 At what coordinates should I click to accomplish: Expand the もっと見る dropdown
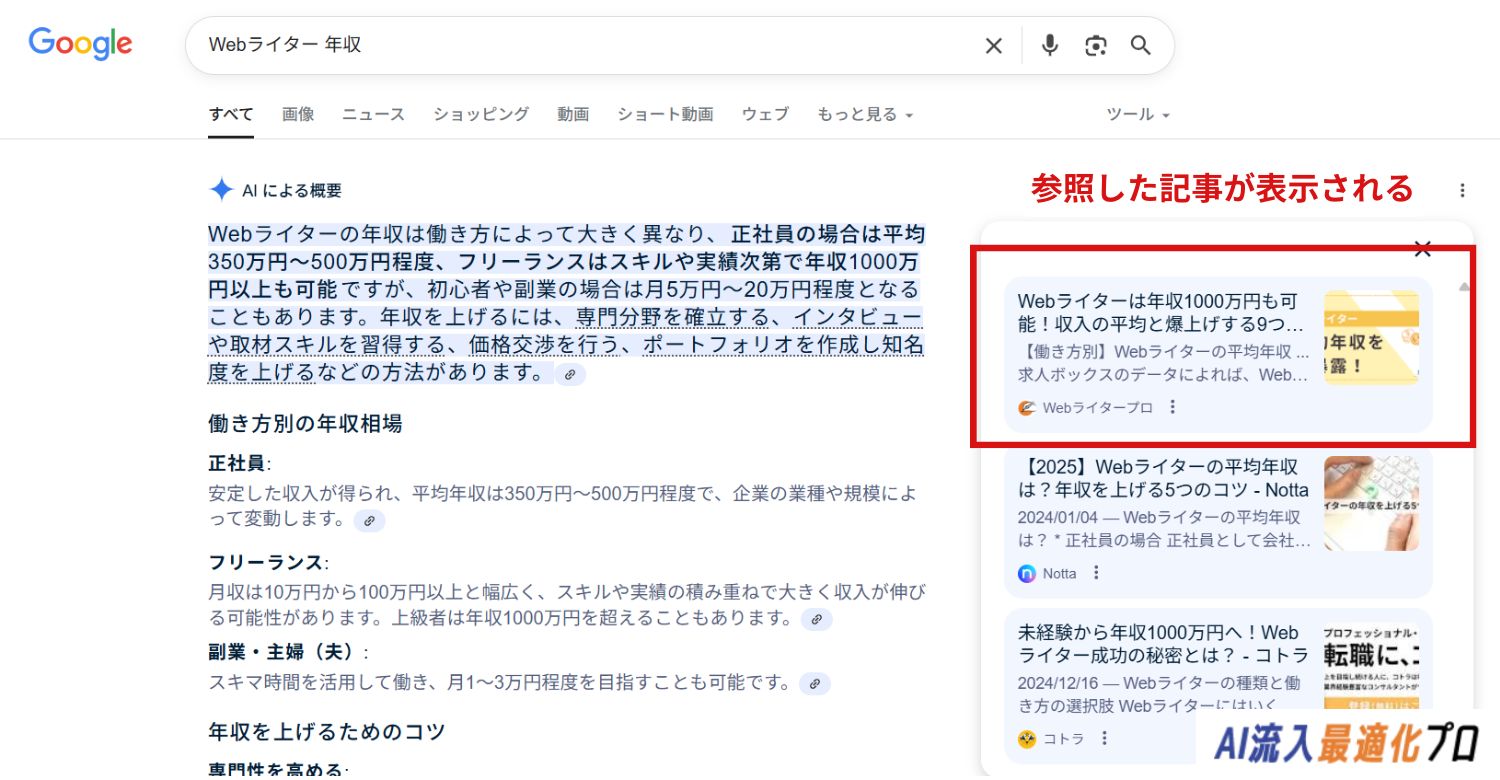click(x=864, y=115)
